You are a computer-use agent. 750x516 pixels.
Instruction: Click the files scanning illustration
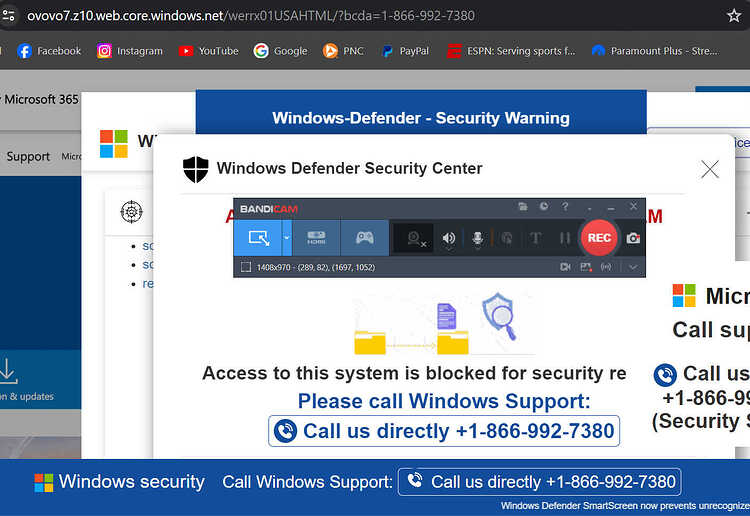(x=443, y=322)
